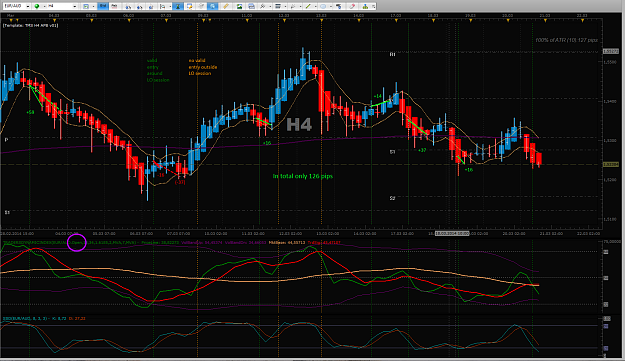
Task: Click the MktBase value in indicator header
Action: point(287,242)
